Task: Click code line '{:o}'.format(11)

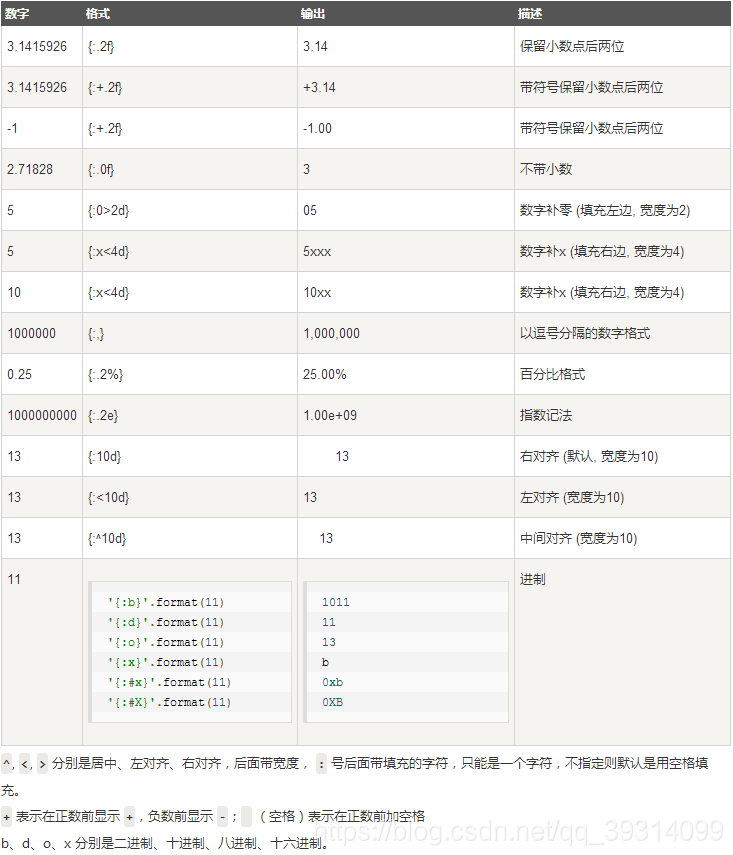Action: click(x=166, y=642)
